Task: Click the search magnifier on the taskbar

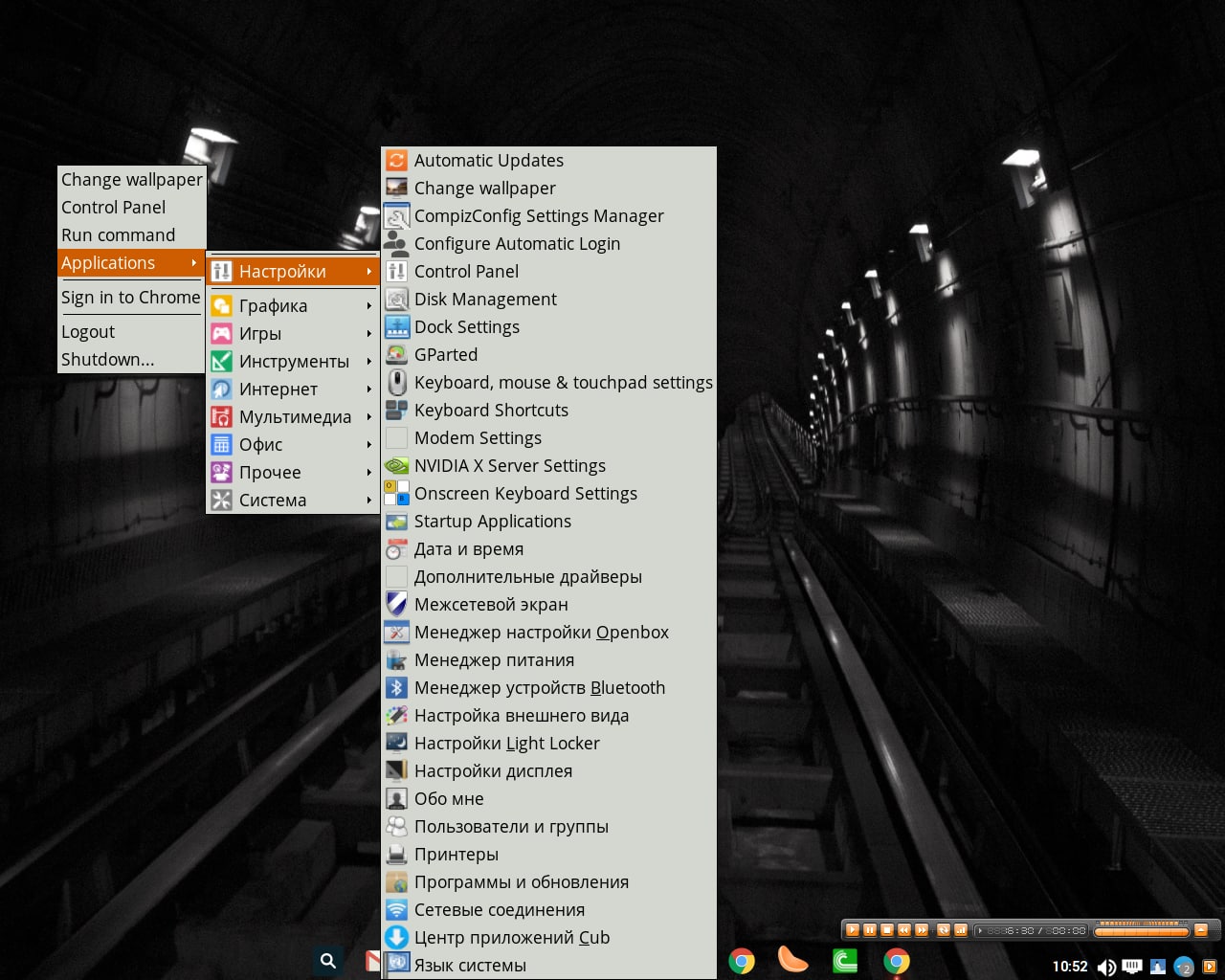Action: [x=328, y=961]
